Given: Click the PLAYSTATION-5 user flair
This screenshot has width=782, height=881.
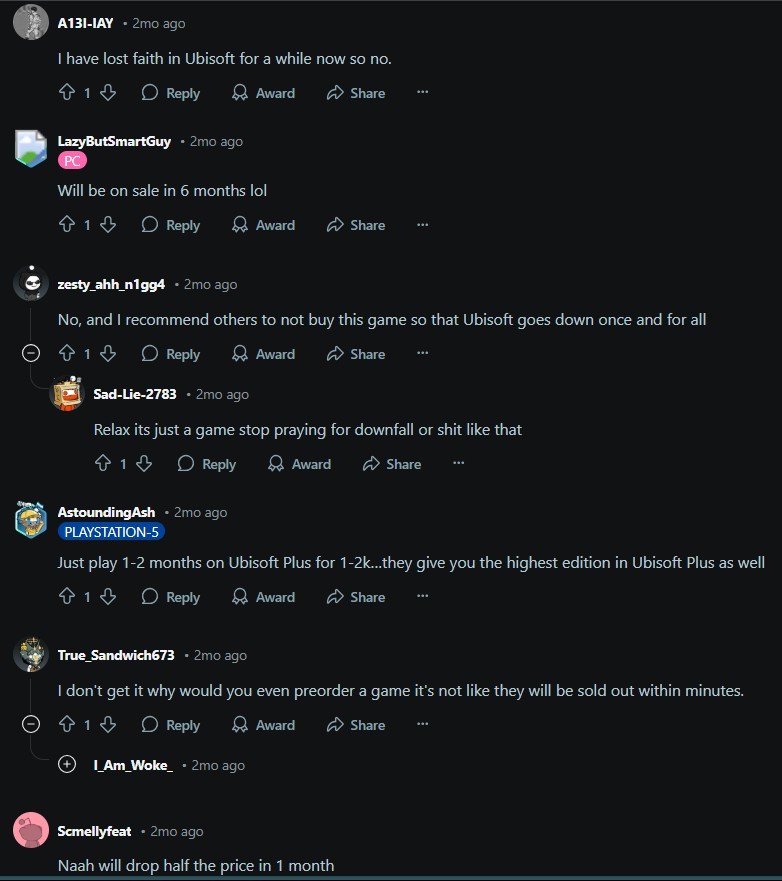Looking at the screenshot, I should point(111,532).
